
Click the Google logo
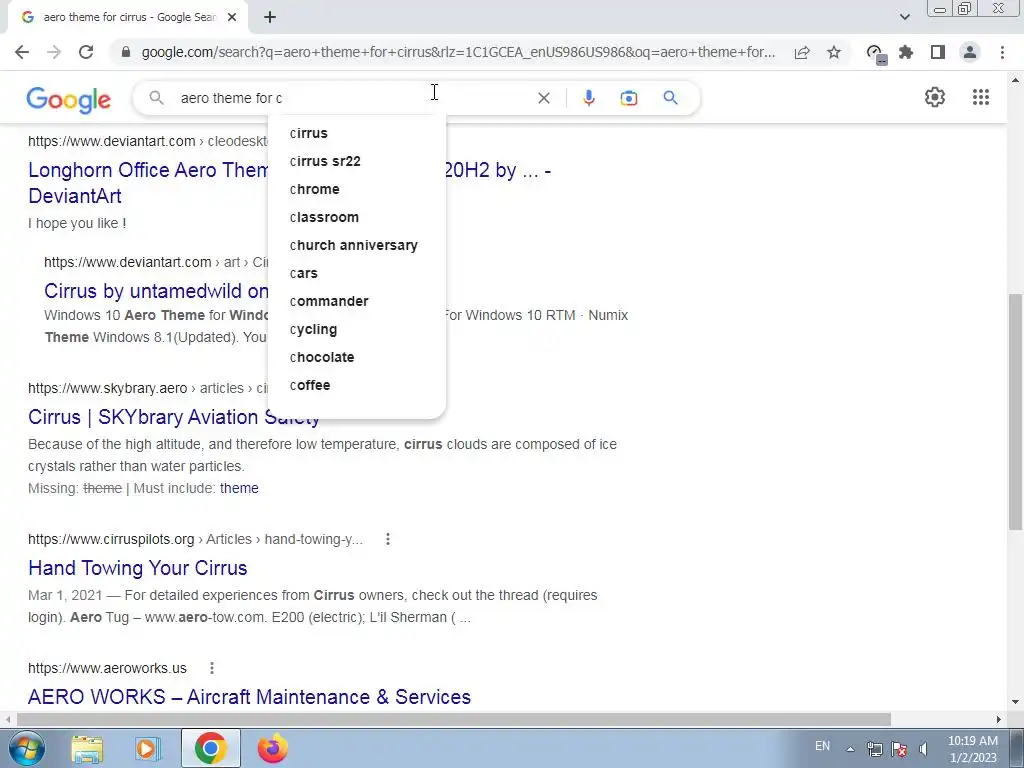[x=69, y=99]
